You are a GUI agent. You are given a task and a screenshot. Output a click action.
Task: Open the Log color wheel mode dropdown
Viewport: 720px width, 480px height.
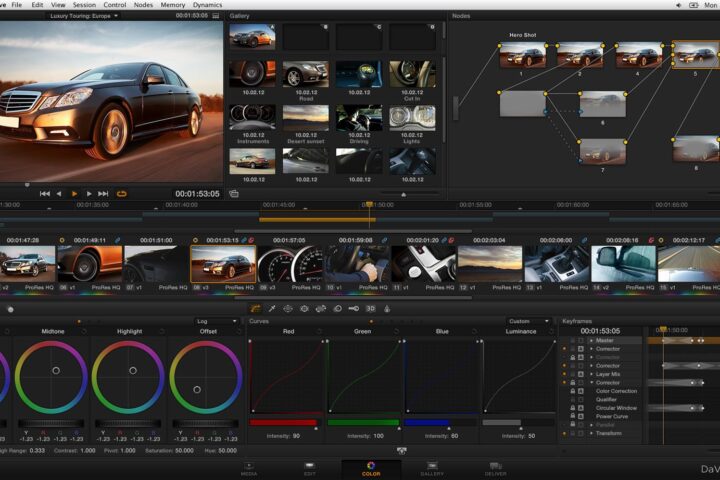(x=216, y=321)
